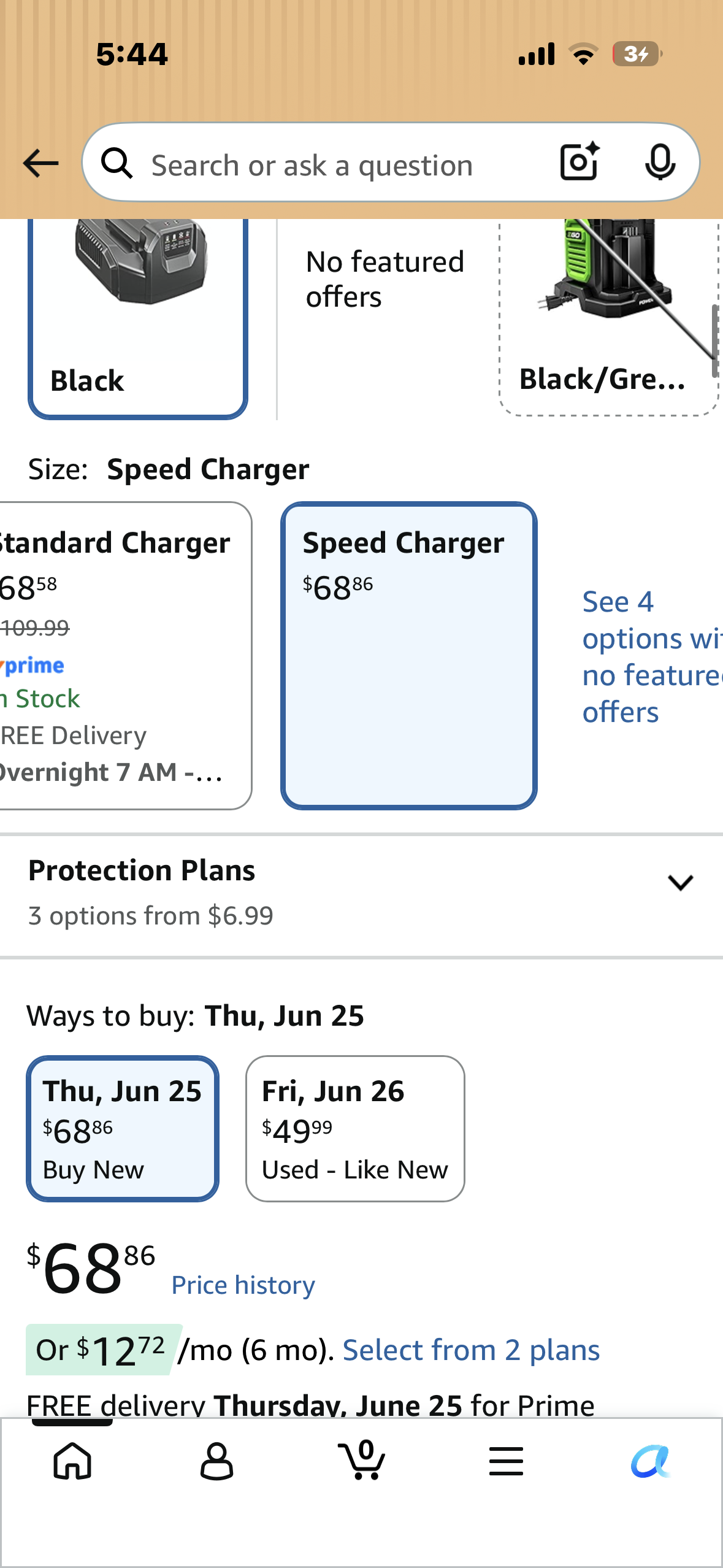Click the Protection Plans chevron arrow
Viewport: 723px width, 1568px height.
click(x=680, y=883)
